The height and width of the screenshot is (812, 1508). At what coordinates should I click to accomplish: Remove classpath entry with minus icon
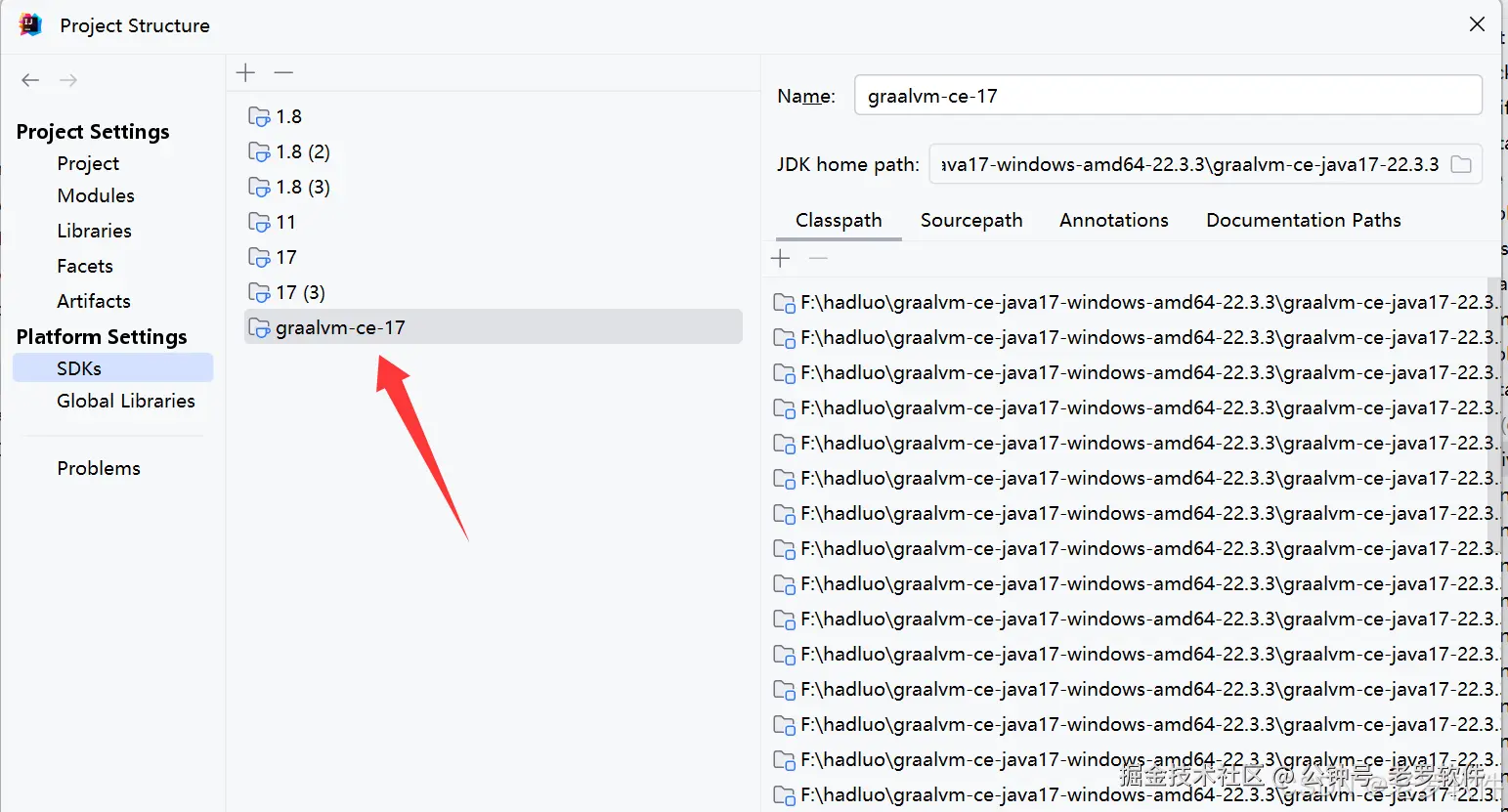pos(818,258)
